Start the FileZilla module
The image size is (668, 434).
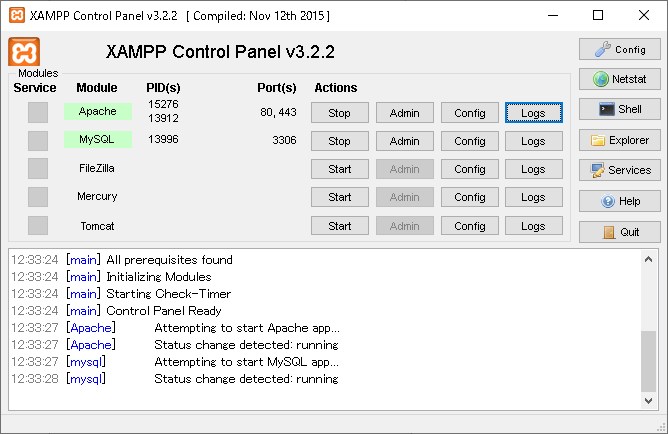340,169
